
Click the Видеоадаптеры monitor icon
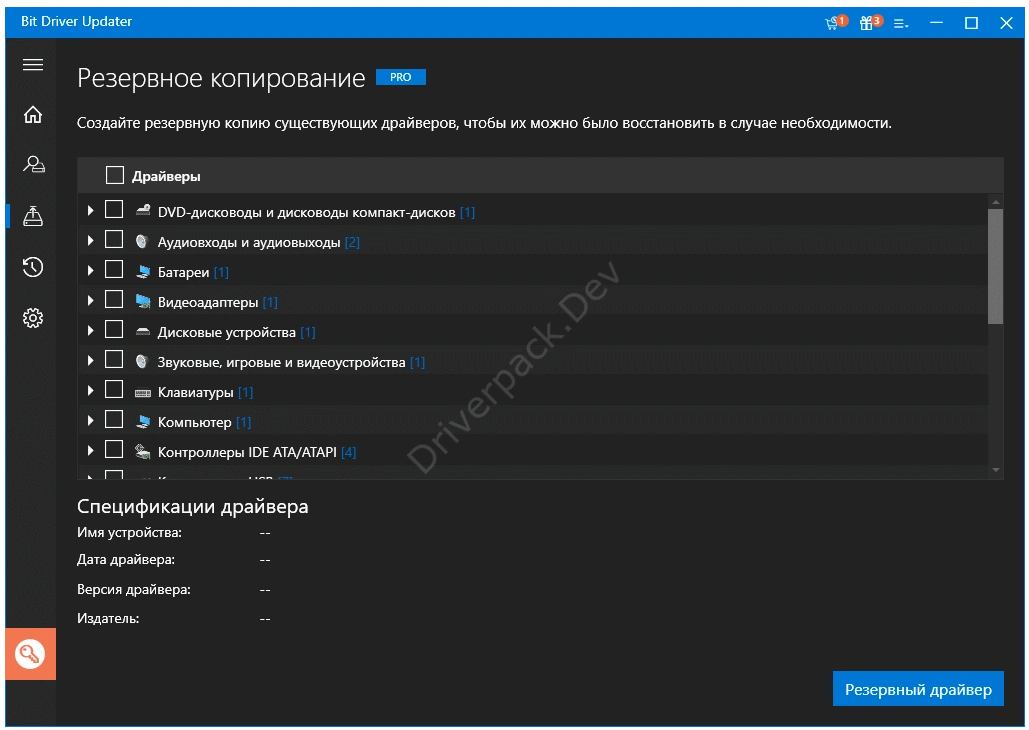coord(143,301)
